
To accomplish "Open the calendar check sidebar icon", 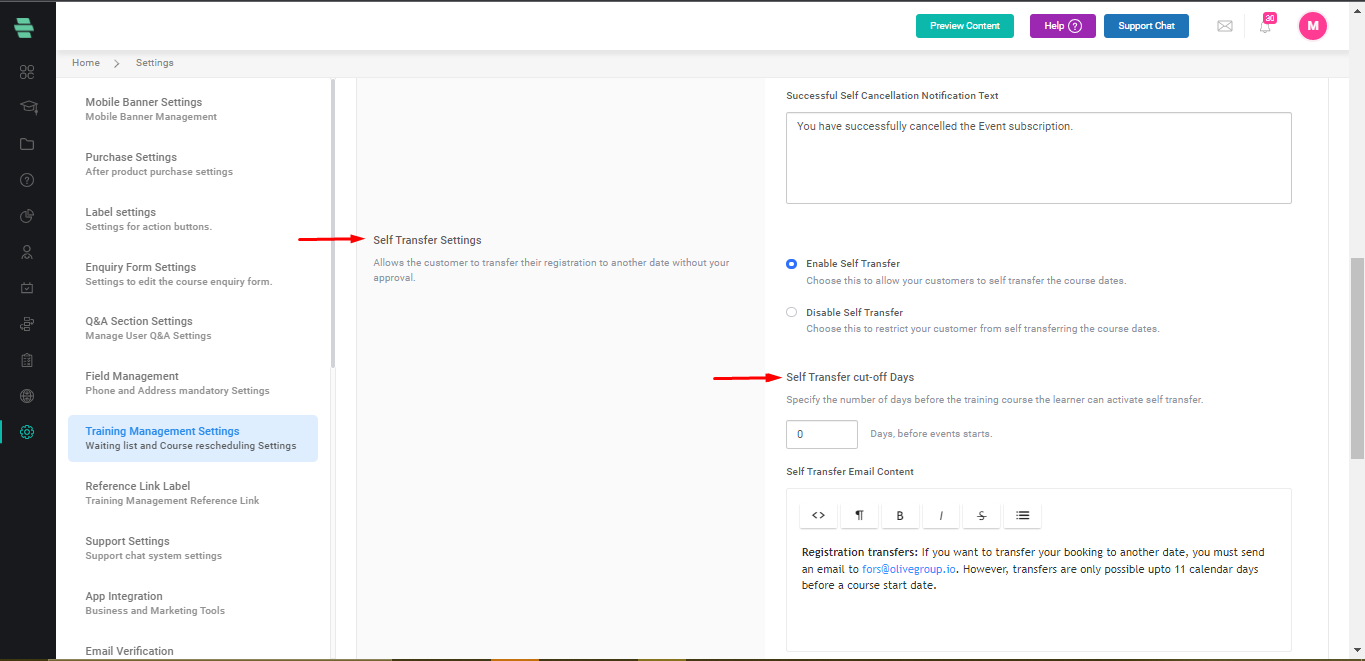I will pos(27,288).
